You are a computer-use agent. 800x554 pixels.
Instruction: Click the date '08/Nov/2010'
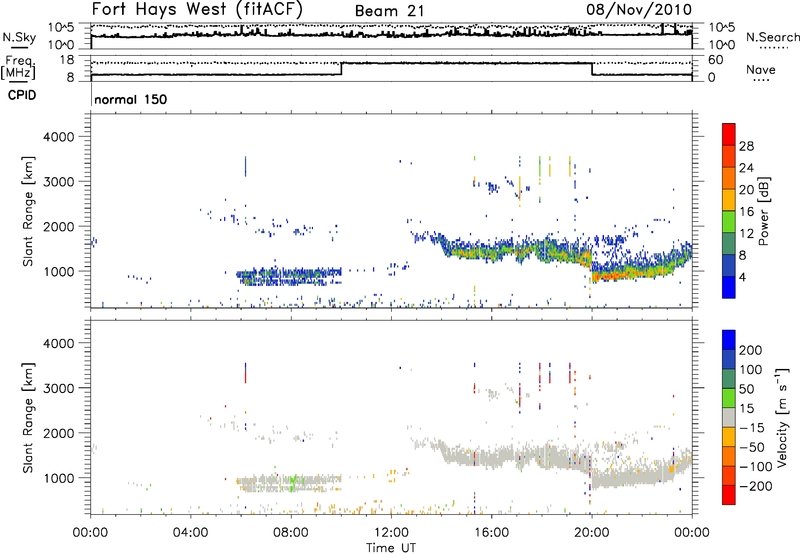639,9
